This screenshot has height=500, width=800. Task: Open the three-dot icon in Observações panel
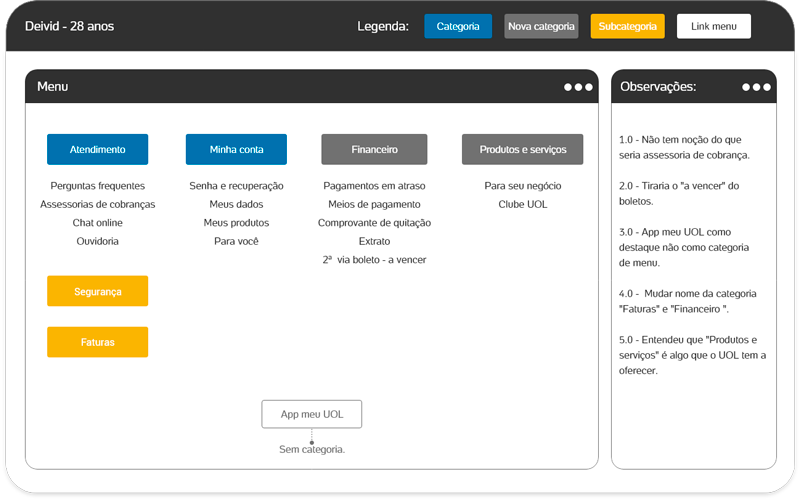click(x=756, y=87)
